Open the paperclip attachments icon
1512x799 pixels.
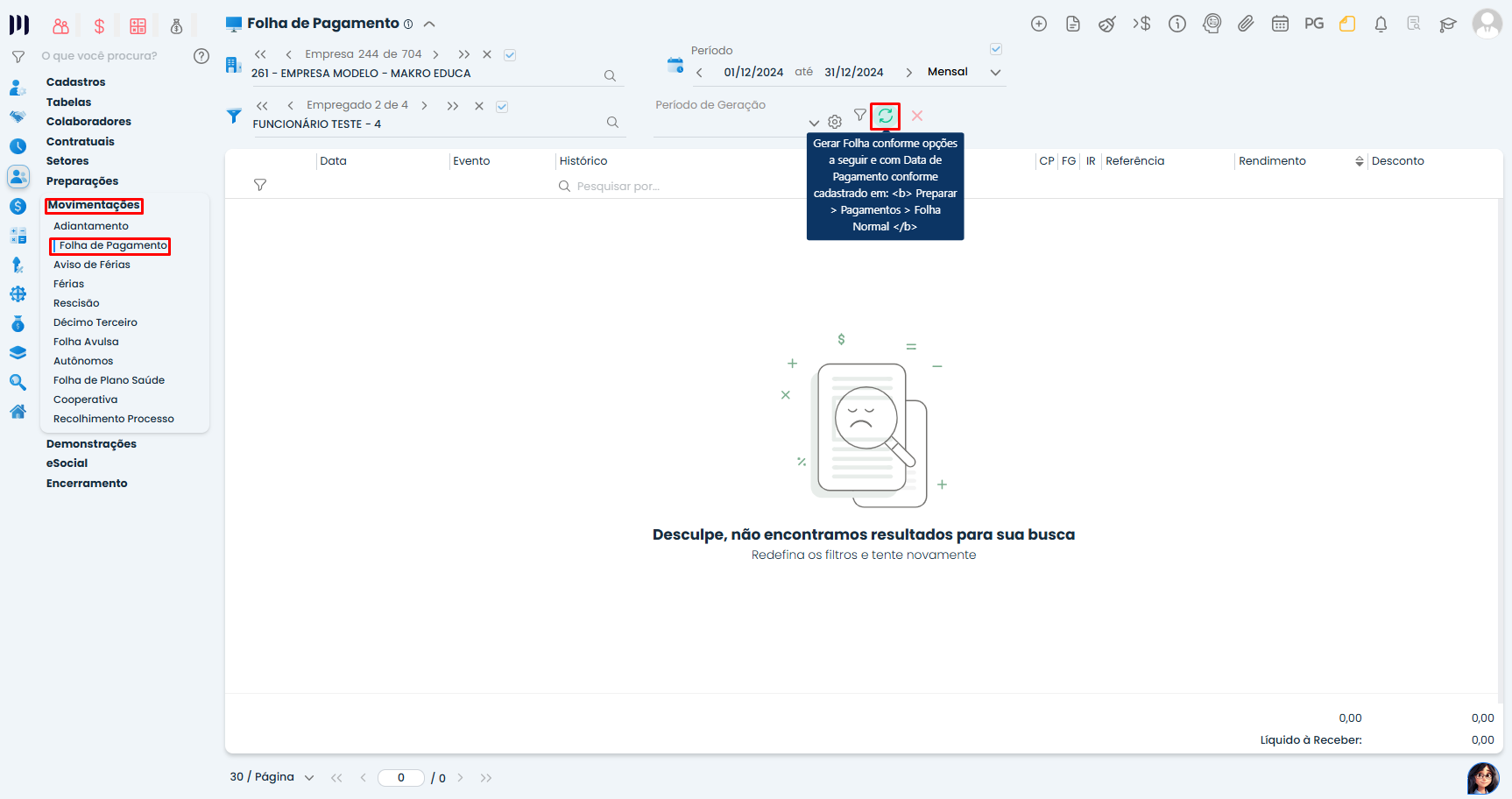1246,25
